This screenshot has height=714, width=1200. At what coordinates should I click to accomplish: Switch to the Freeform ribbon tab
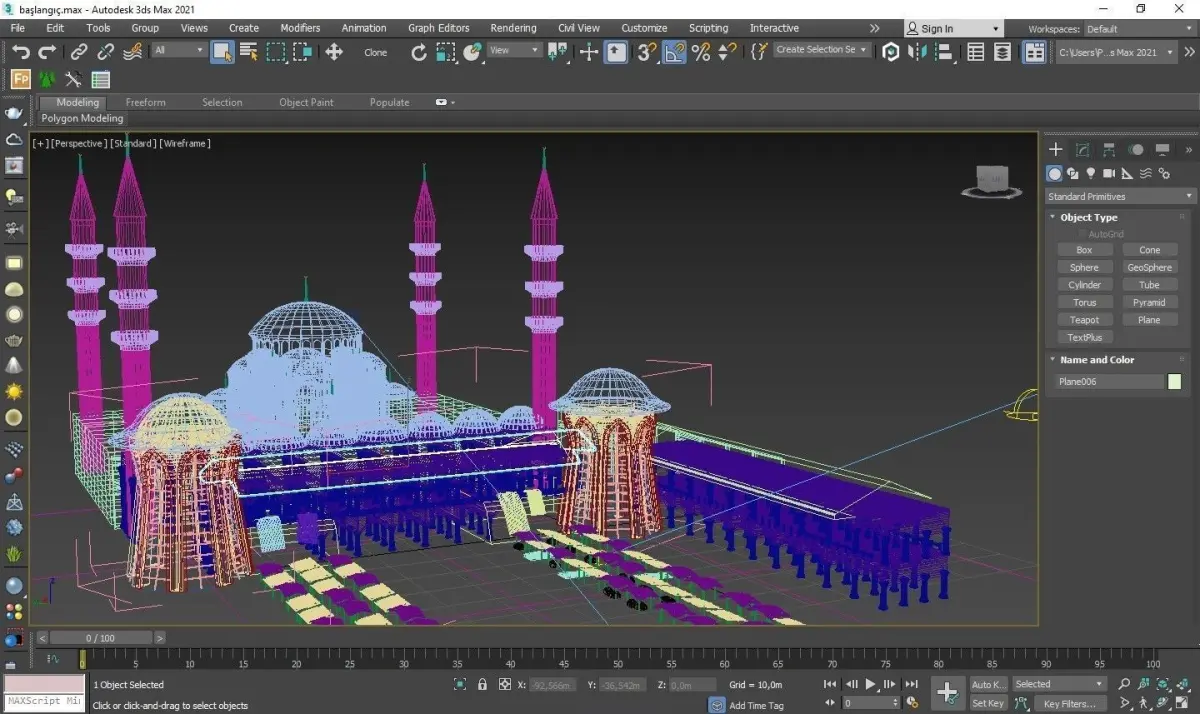[145, 102]
